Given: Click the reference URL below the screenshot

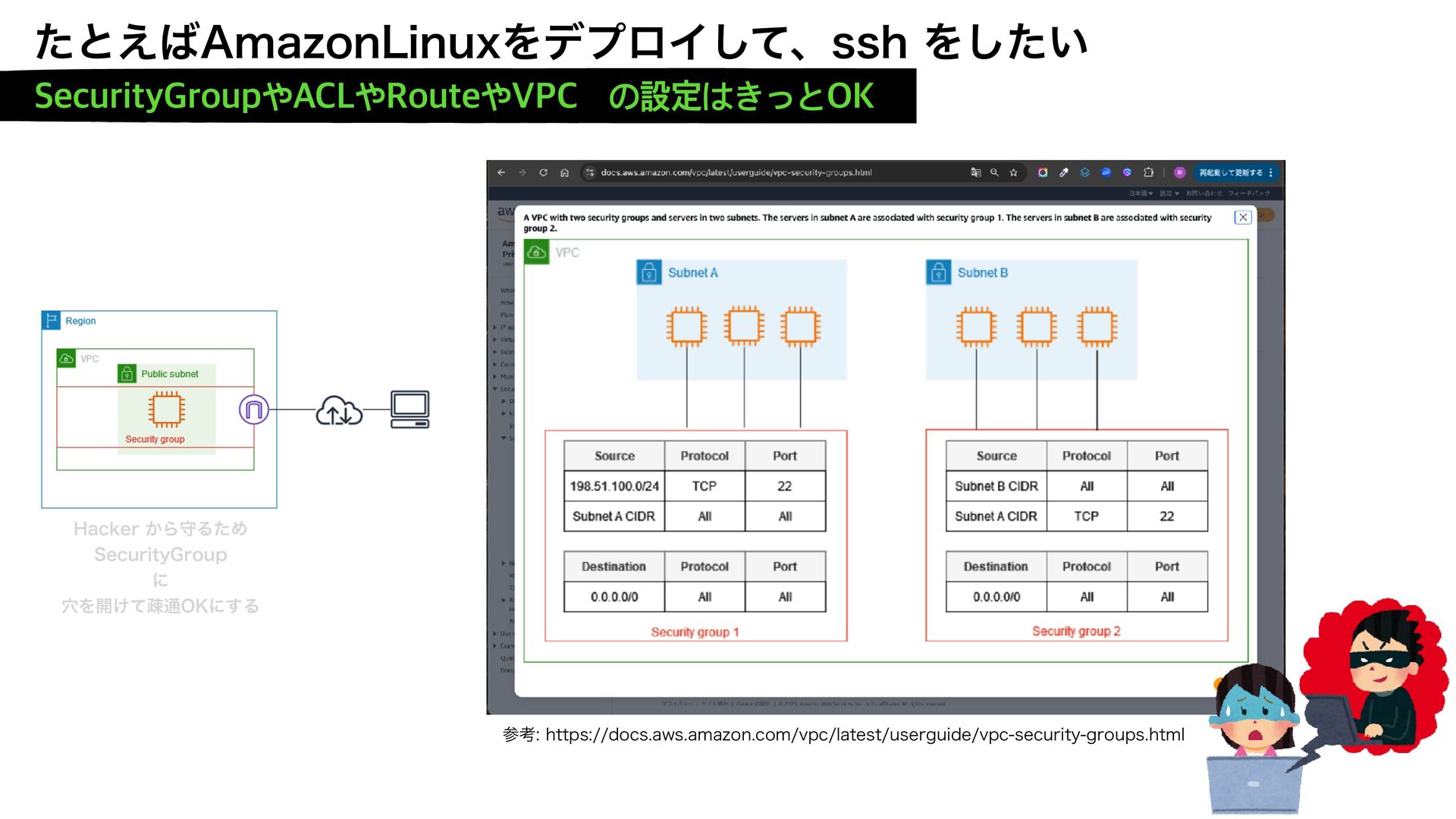Looking at the screenshot, I should click(864, 734).
